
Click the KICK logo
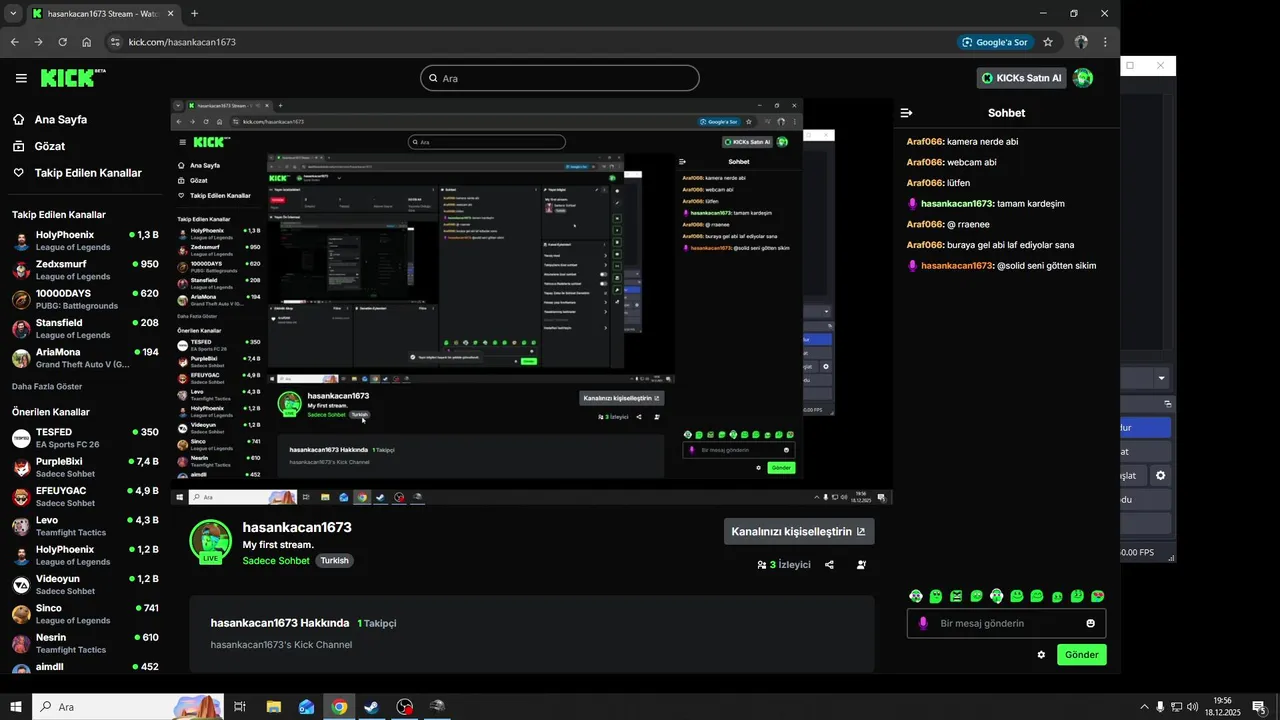tap(73, 78)
